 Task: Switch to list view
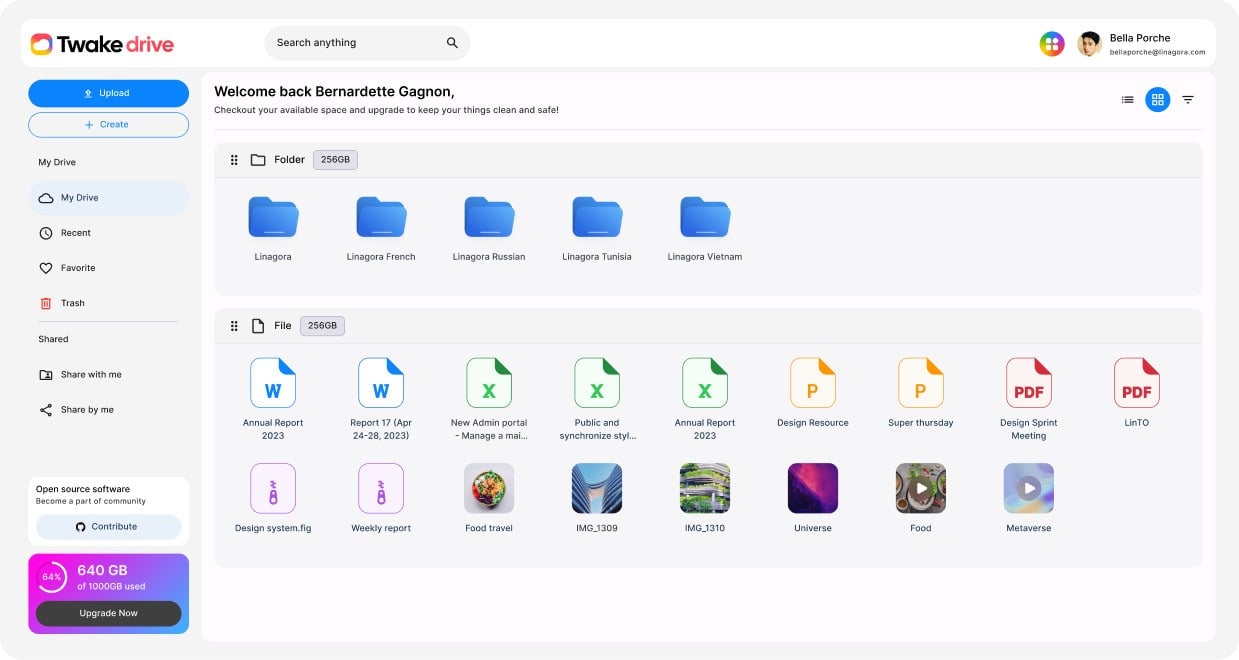(1127, 99)
